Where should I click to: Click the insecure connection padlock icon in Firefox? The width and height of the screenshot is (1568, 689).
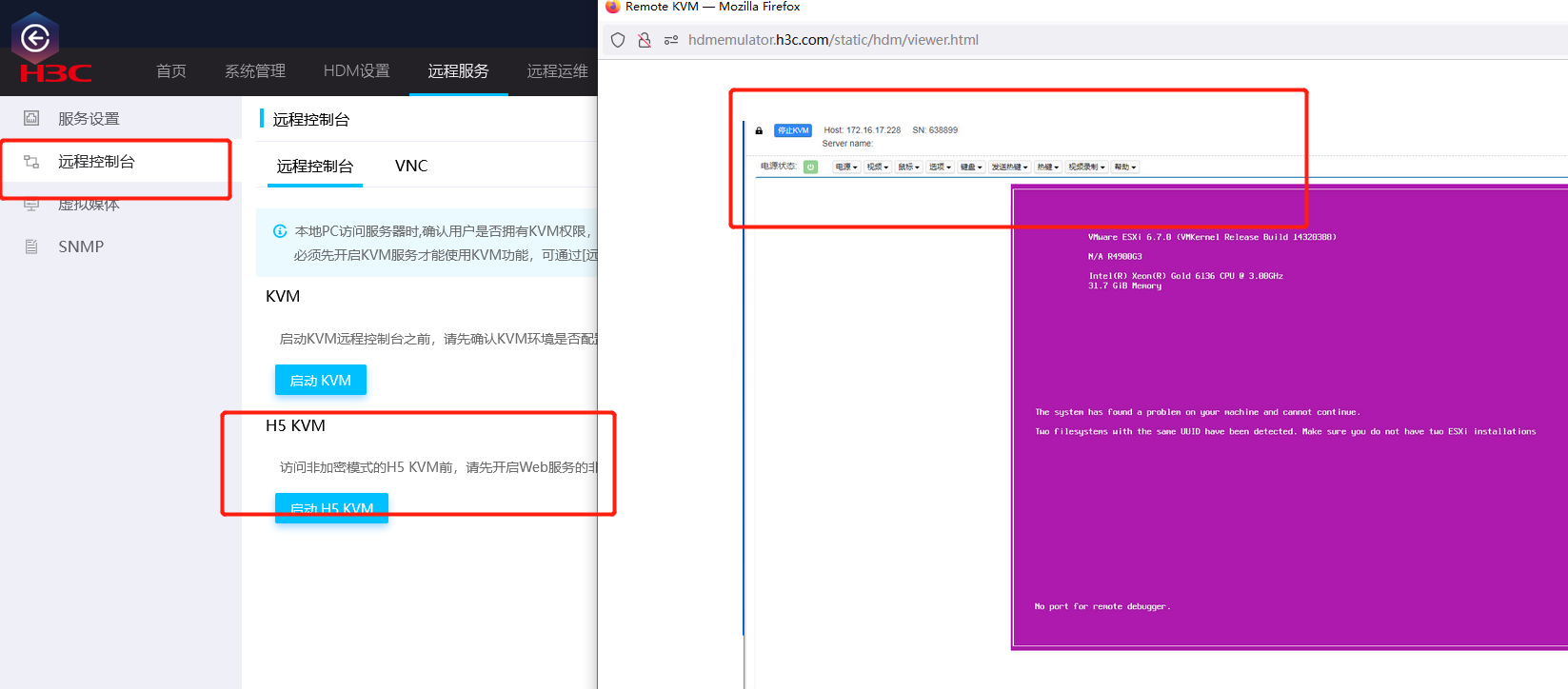[645, 40]
